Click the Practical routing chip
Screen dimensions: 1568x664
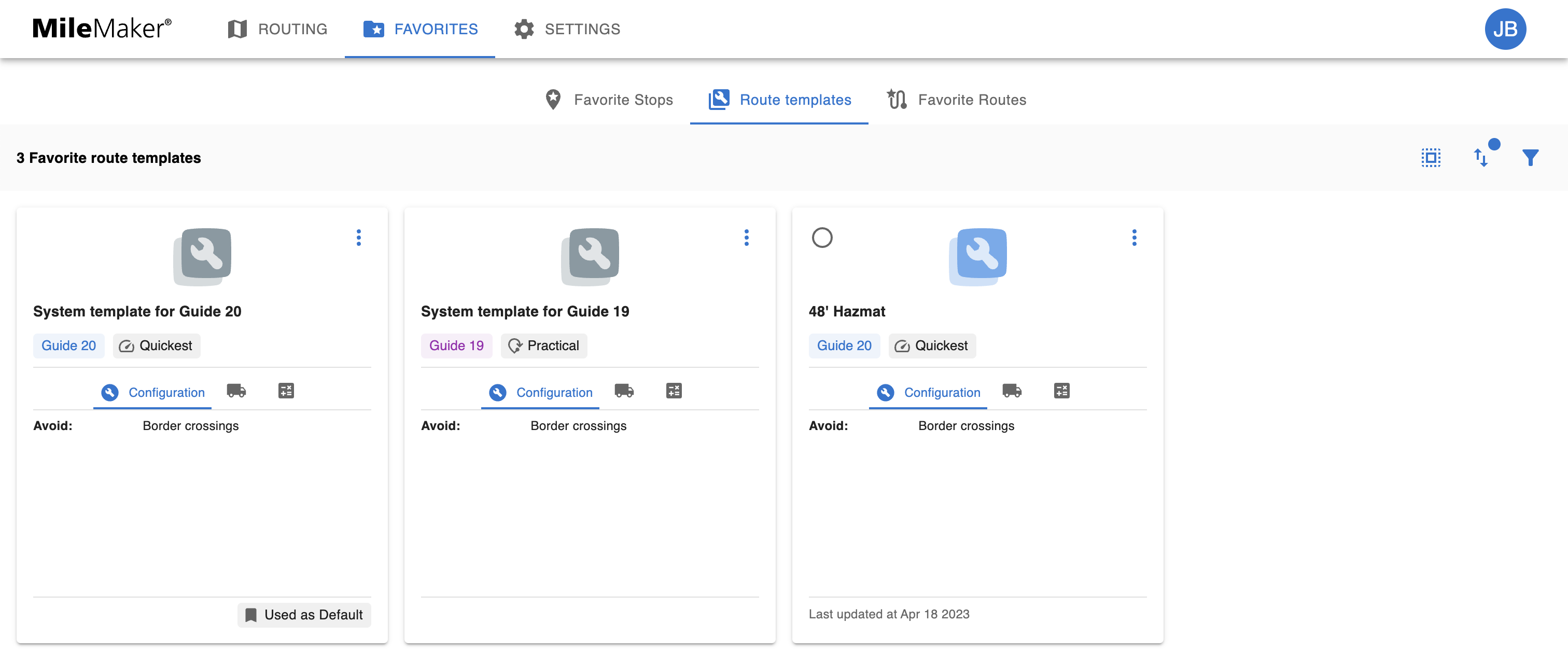click(543, 345)
